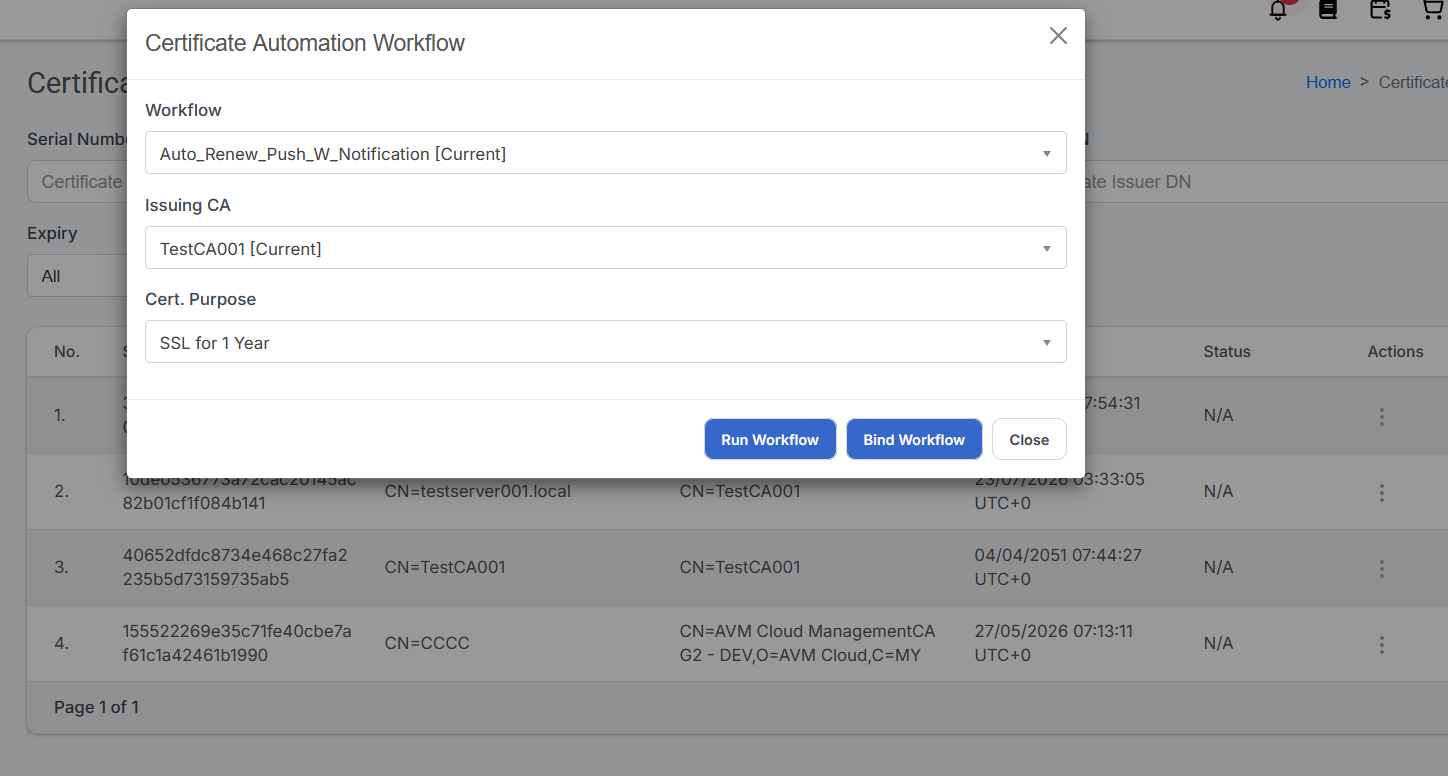Viewport: 1448px width, 776px height.
Task: Select expiry 27/05/2026 07:13:11 cell
Action: tap(1054, 643)
